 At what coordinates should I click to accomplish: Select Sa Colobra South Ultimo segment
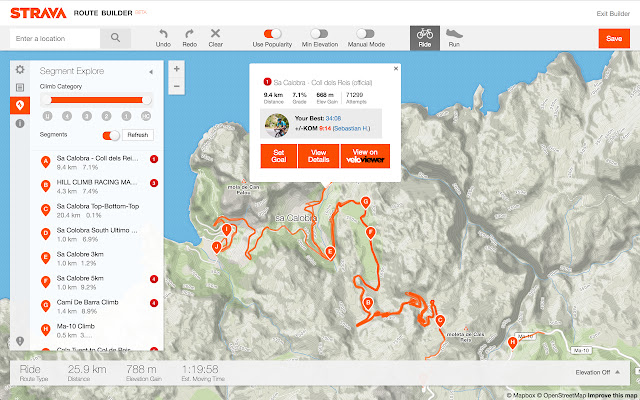click(x=98, y=235)
